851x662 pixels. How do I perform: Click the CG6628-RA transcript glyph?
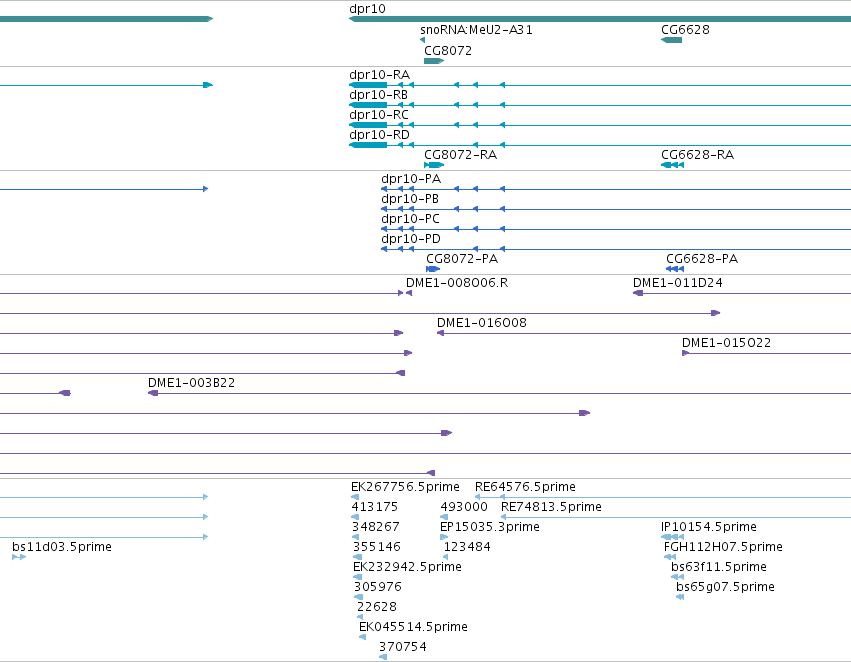pyautogui.click(x=672, y=165)
